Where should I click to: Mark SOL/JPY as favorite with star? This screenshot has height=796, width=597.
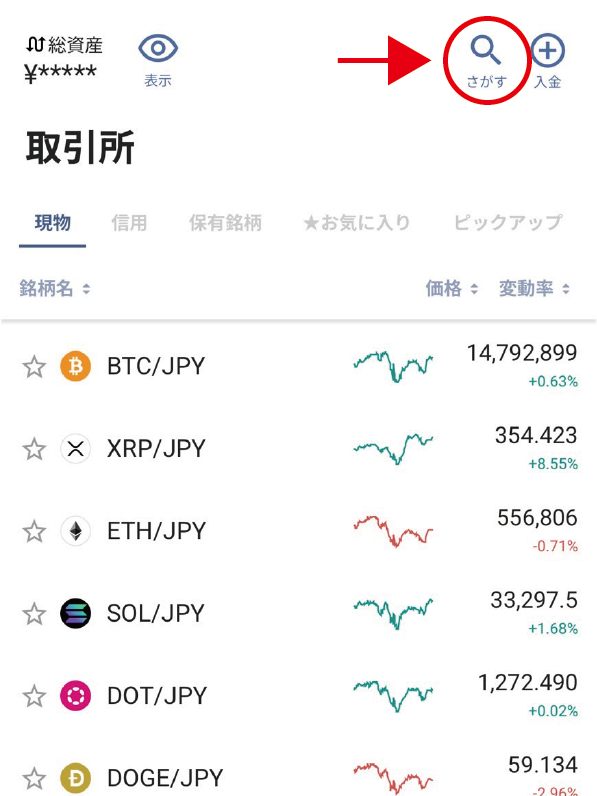tap(34, 614)
